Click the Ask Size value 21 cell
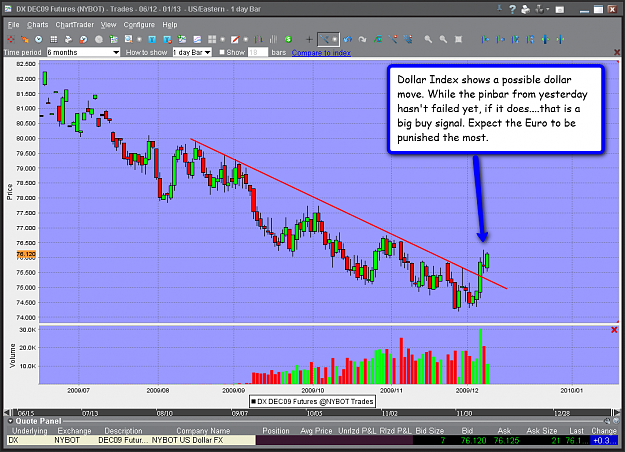 coord(556,440)
